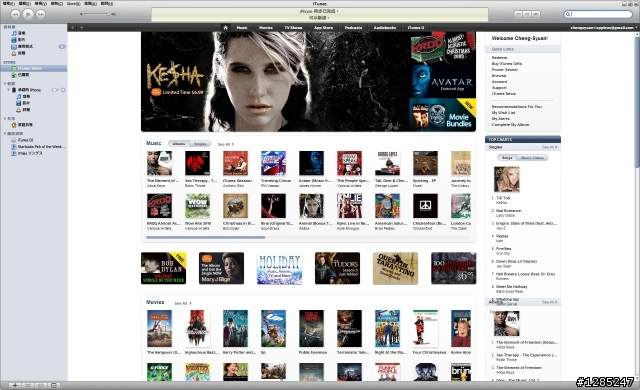The width and height of the screenshot is (640, 390).
Task: Open the iTunes U store tab
Action: [x=416, y=28]
